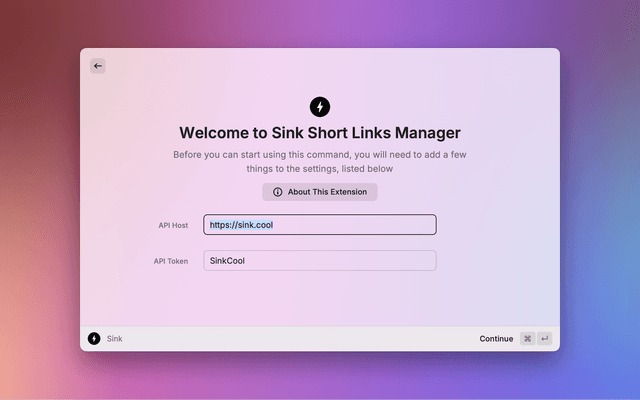Click the Sink icon in the bottom bar
Viewport: 640px width, 400px height.
point(94,339)
